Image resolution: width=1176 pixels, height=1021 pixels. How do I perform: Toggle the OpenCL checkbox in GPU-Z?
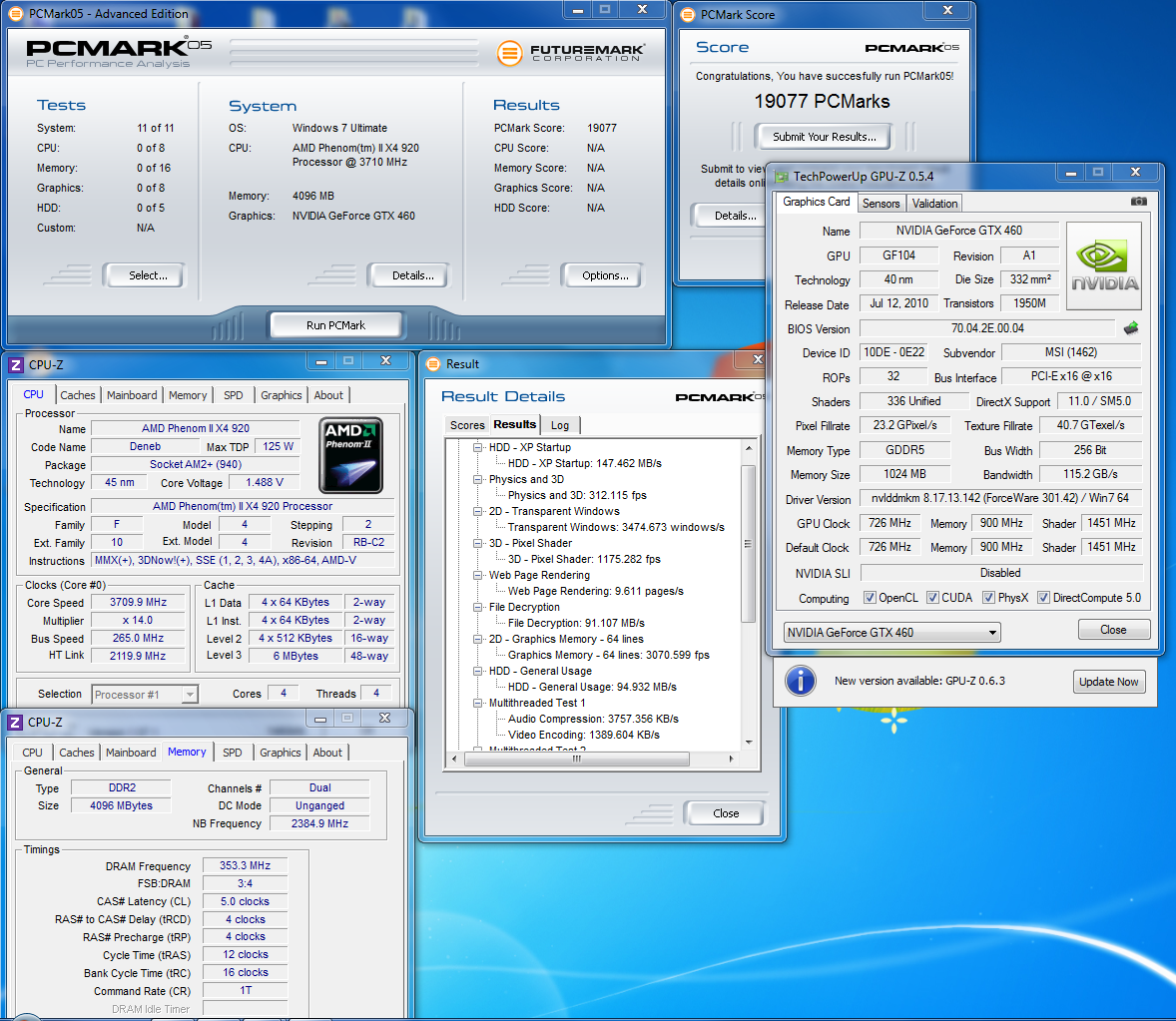(x=870, y=598)
